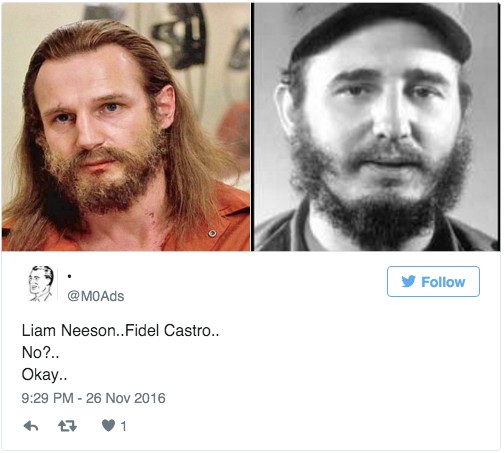
Task: Click the word Follow on the button
Action: pos(443,282)
